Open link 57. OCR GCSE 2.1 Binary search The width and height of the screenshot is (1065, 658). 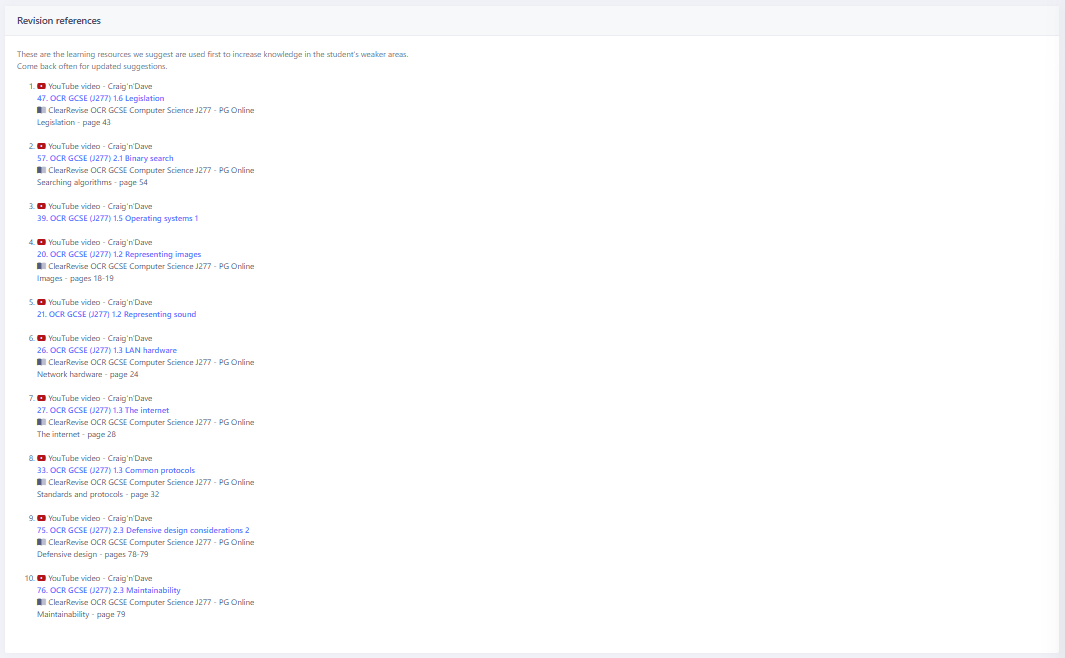(105, 158)
